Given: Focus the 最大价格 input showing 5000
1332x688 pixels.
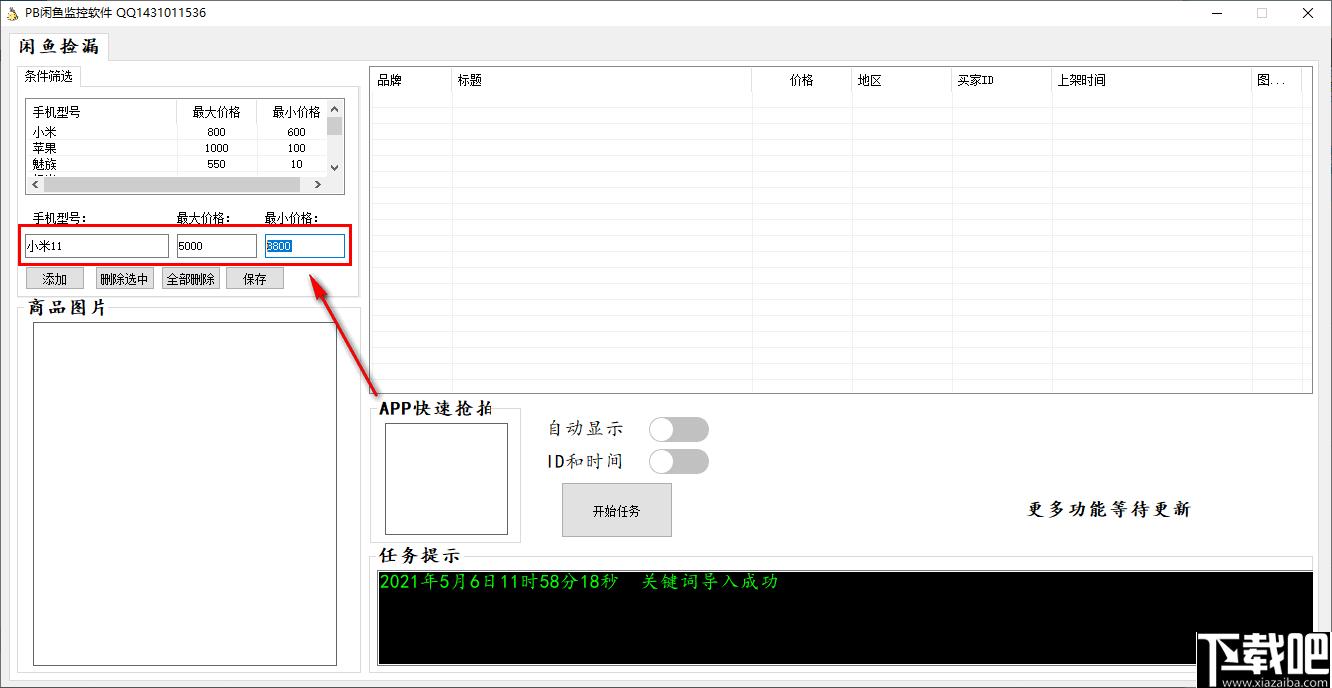Looking at the screenshot, I should click(217, 246).
